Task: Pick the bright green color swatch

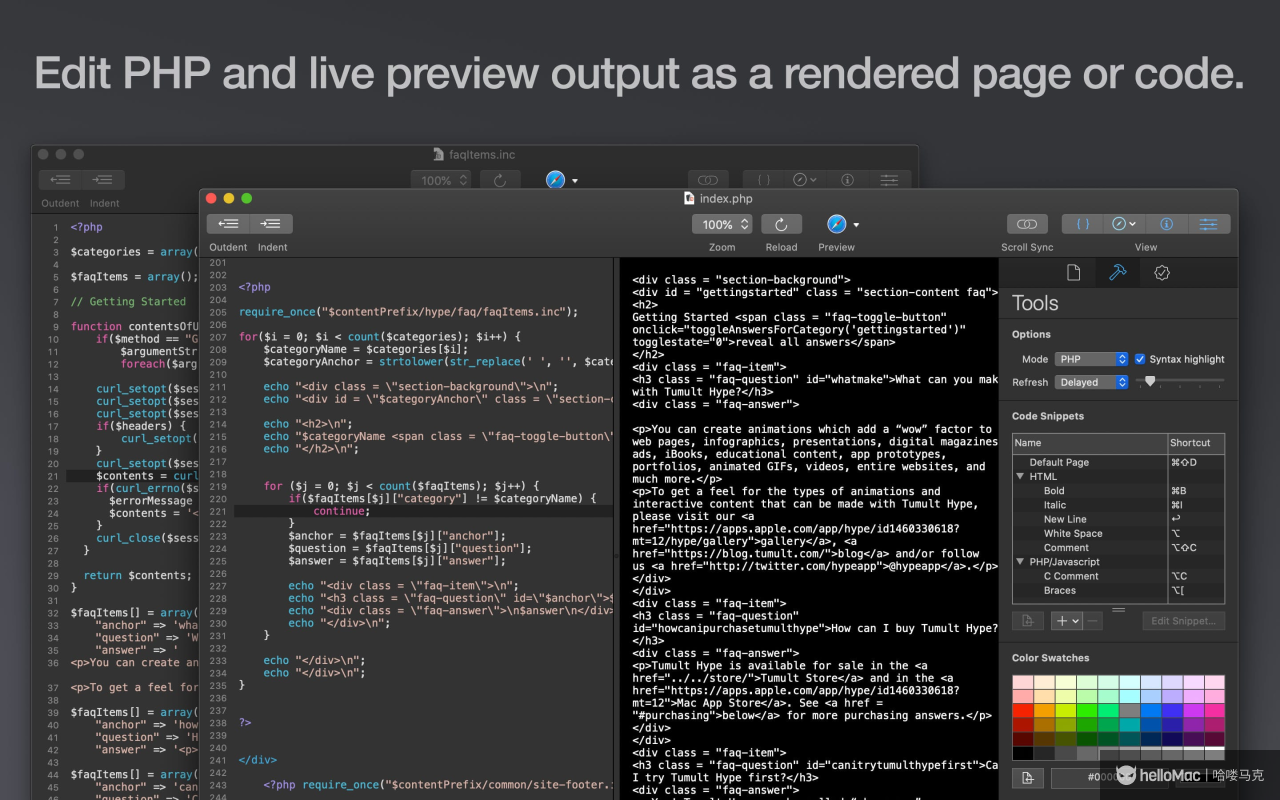Action: tap(1087, 710)
